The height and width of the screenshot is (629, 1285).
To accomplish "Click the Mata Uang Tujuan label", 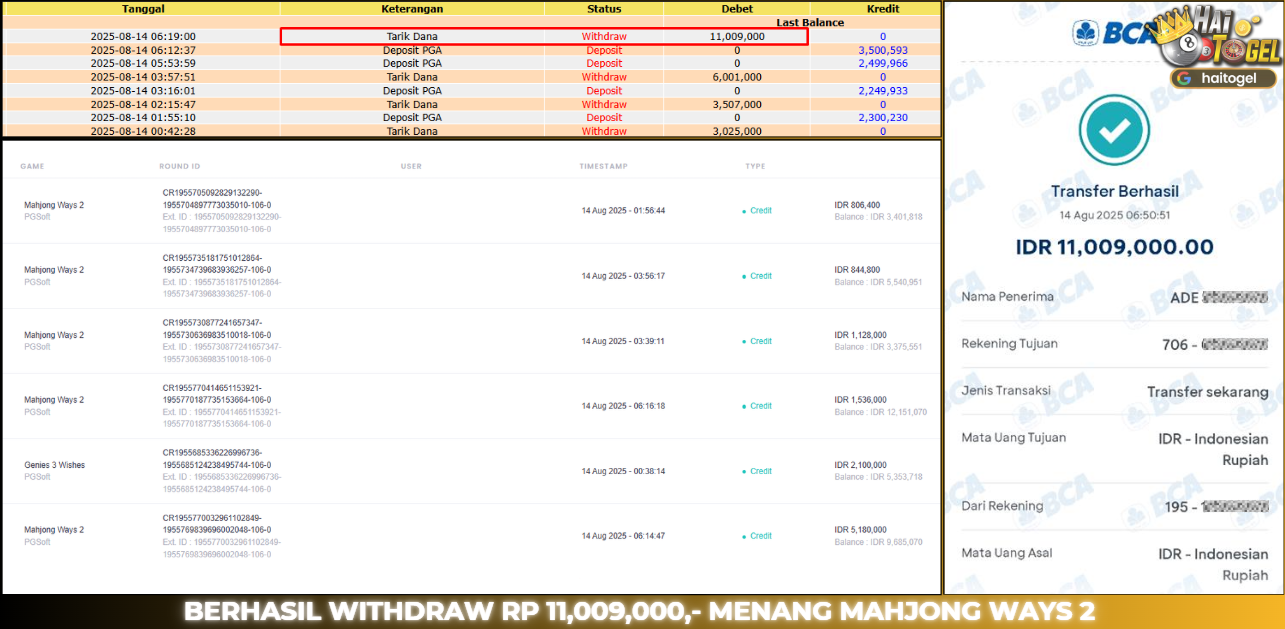I will 1013,438.
